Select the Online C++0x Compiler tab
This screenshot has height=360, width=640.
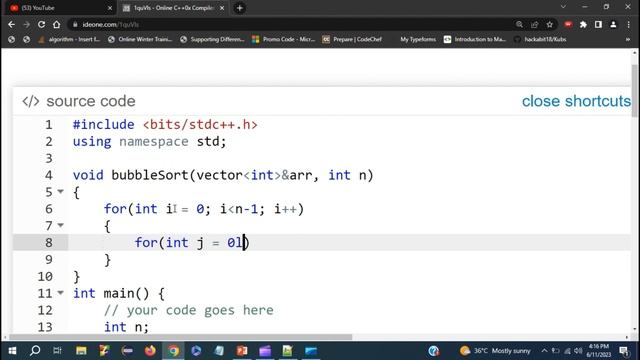click(173, 8)
